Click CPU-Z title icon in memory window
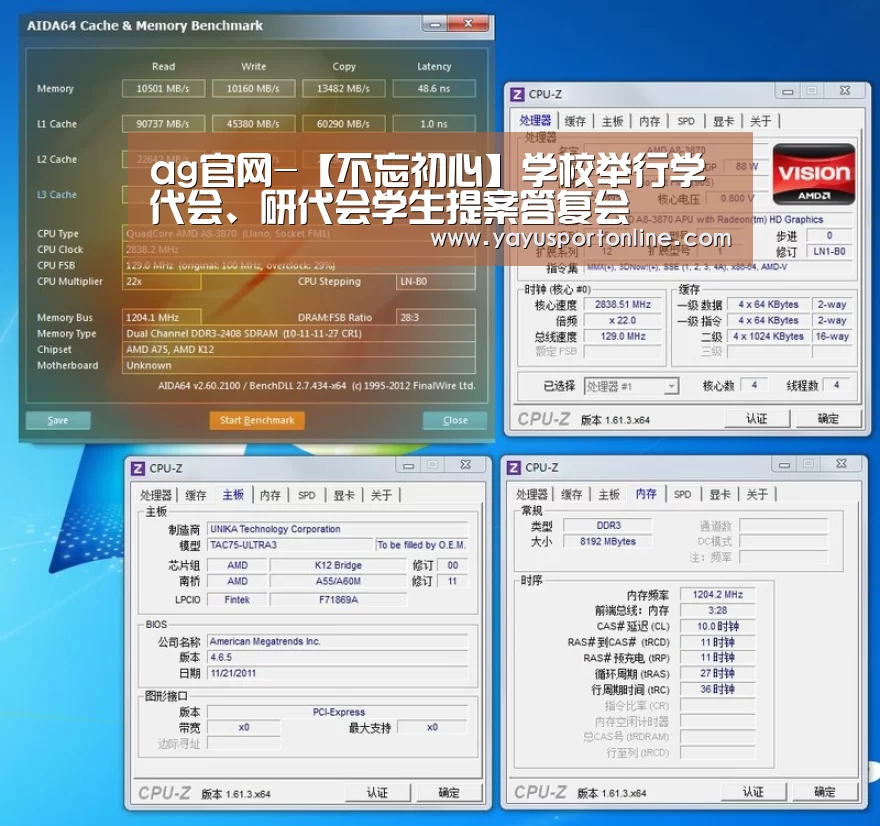 click(x=513, y=467)
